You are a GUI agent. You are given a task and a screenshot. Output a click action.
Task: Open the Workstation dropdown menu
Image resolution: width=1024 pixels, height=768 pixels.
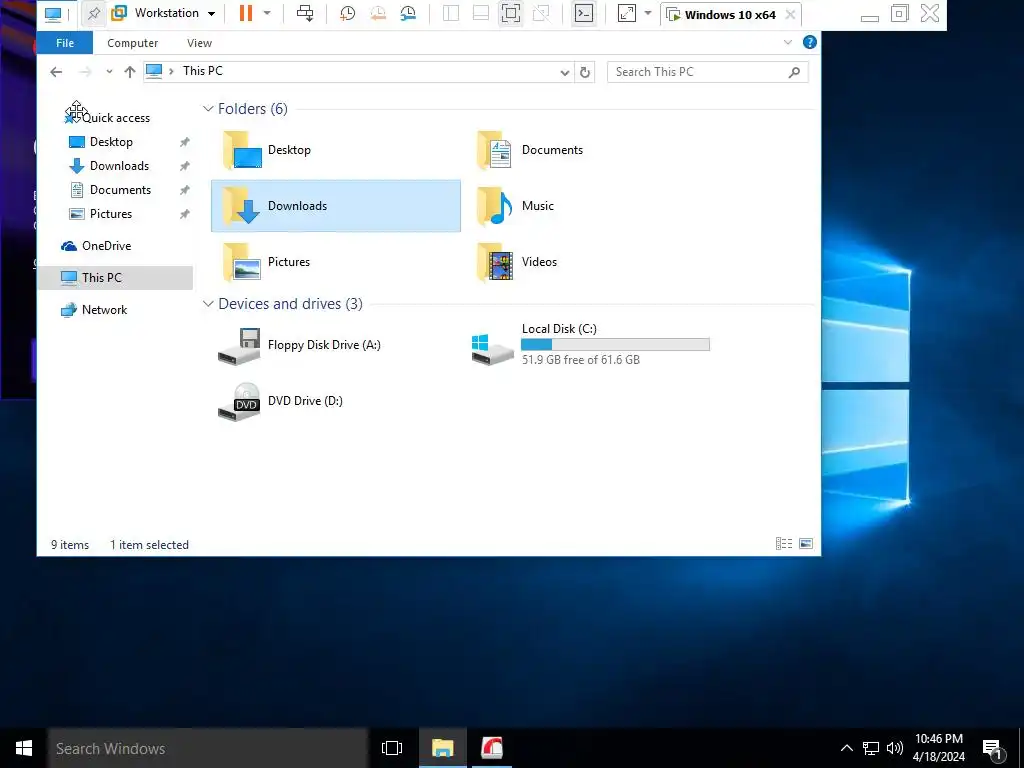pyautogui.click(x=211, y=14)
